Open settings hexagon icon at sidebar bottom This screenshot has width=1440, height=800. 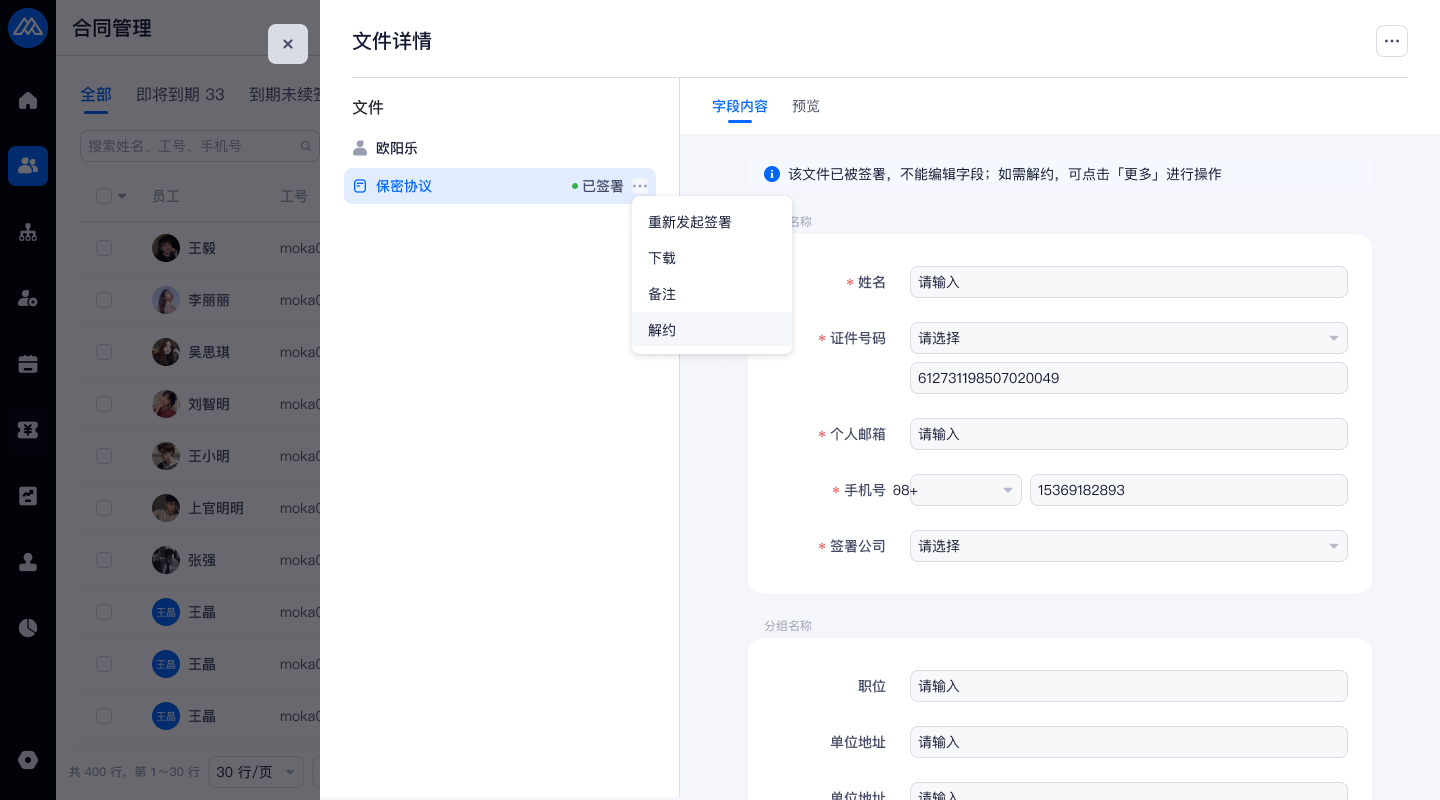28,760
